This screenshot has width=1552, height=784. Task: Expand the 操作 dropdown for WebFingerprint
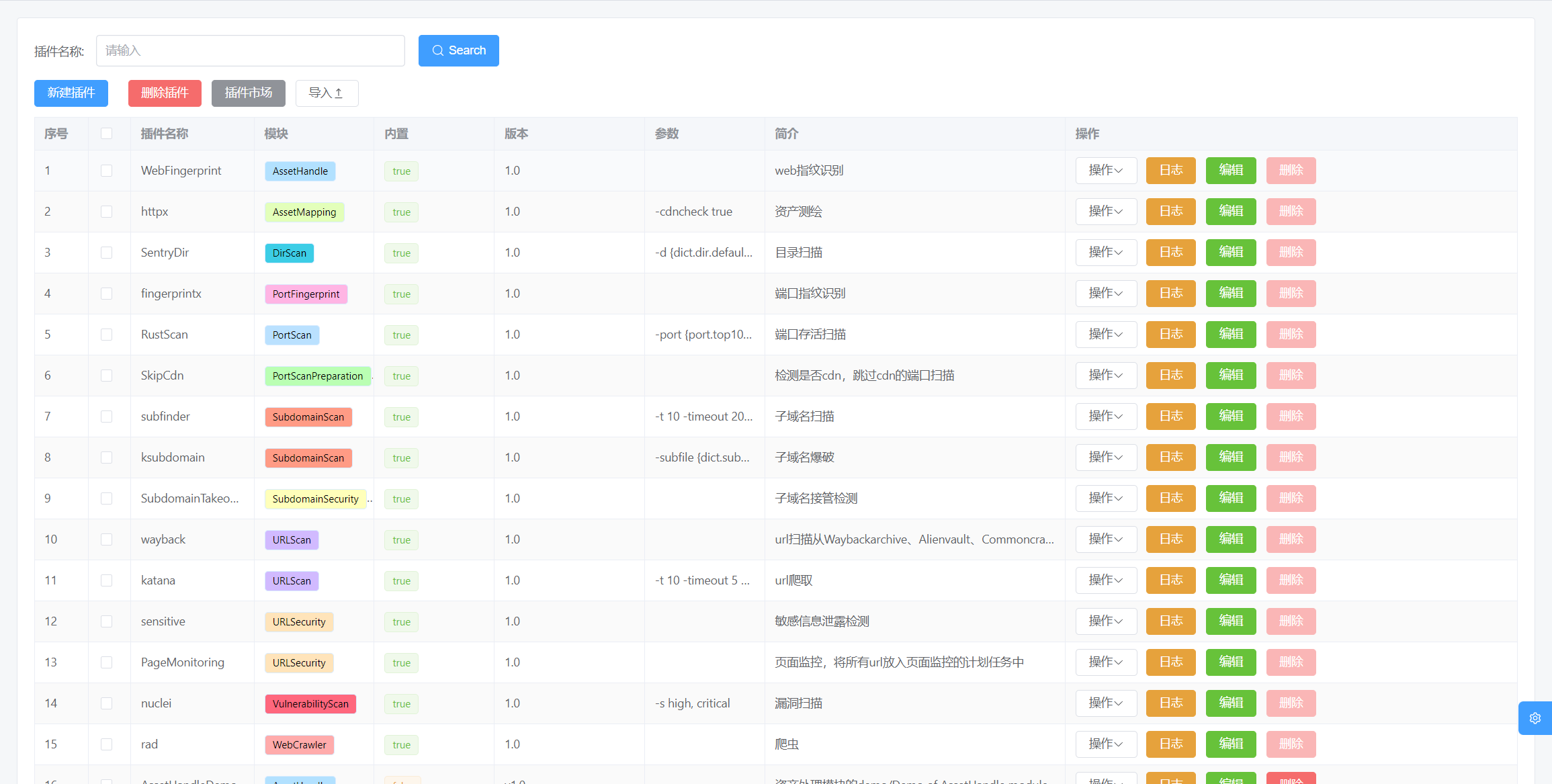[1105, 171]
